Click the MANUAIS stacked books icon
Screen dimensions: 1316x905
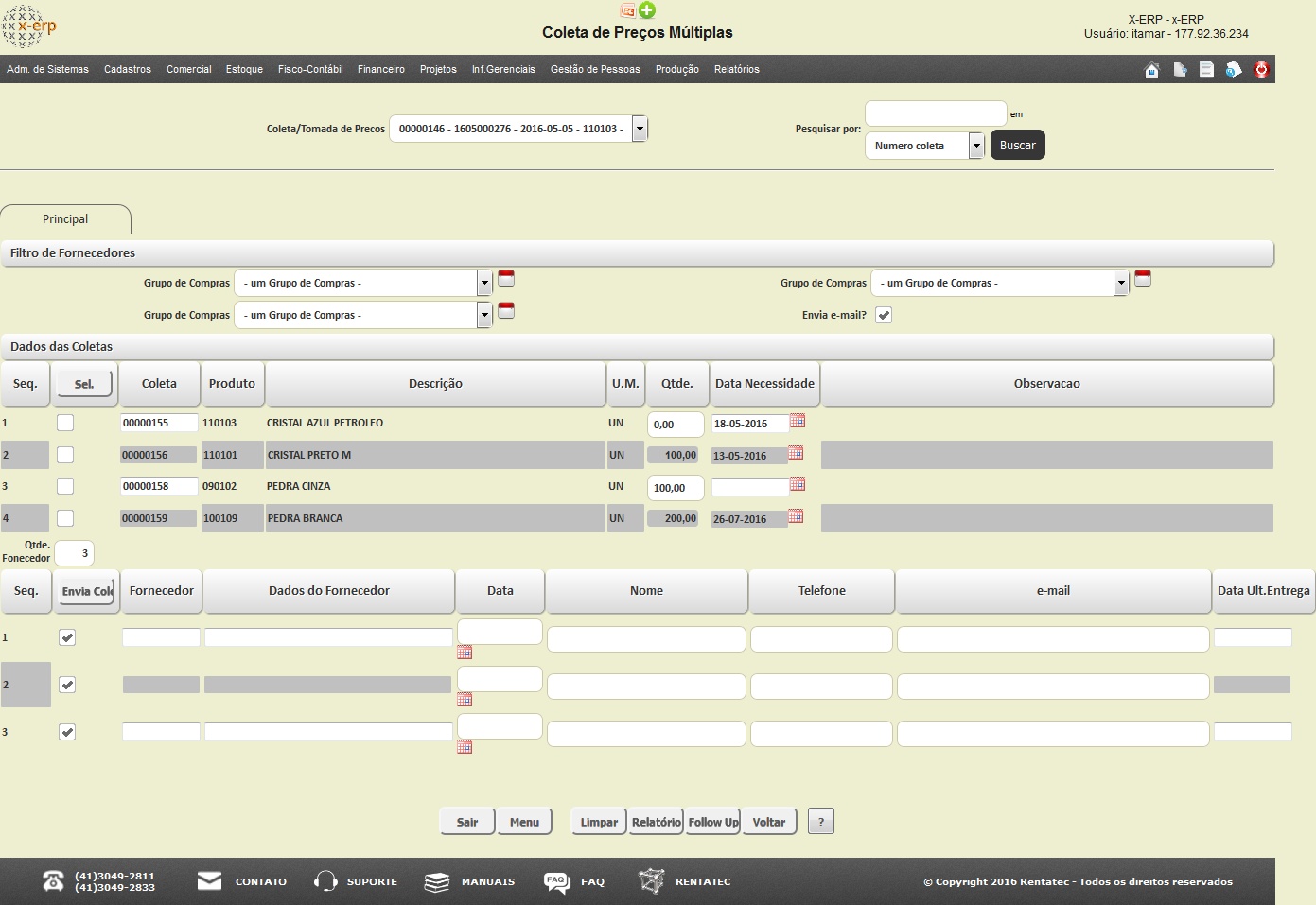[x=437, y=881]
